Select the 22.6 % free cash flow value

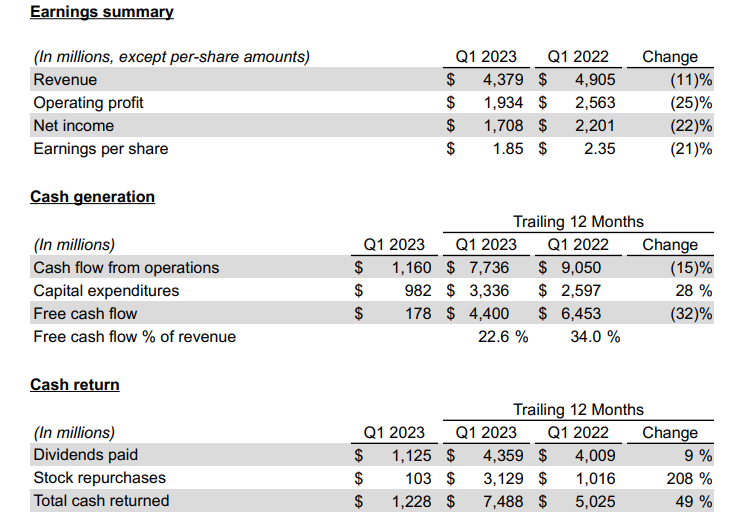click(504, 337)
